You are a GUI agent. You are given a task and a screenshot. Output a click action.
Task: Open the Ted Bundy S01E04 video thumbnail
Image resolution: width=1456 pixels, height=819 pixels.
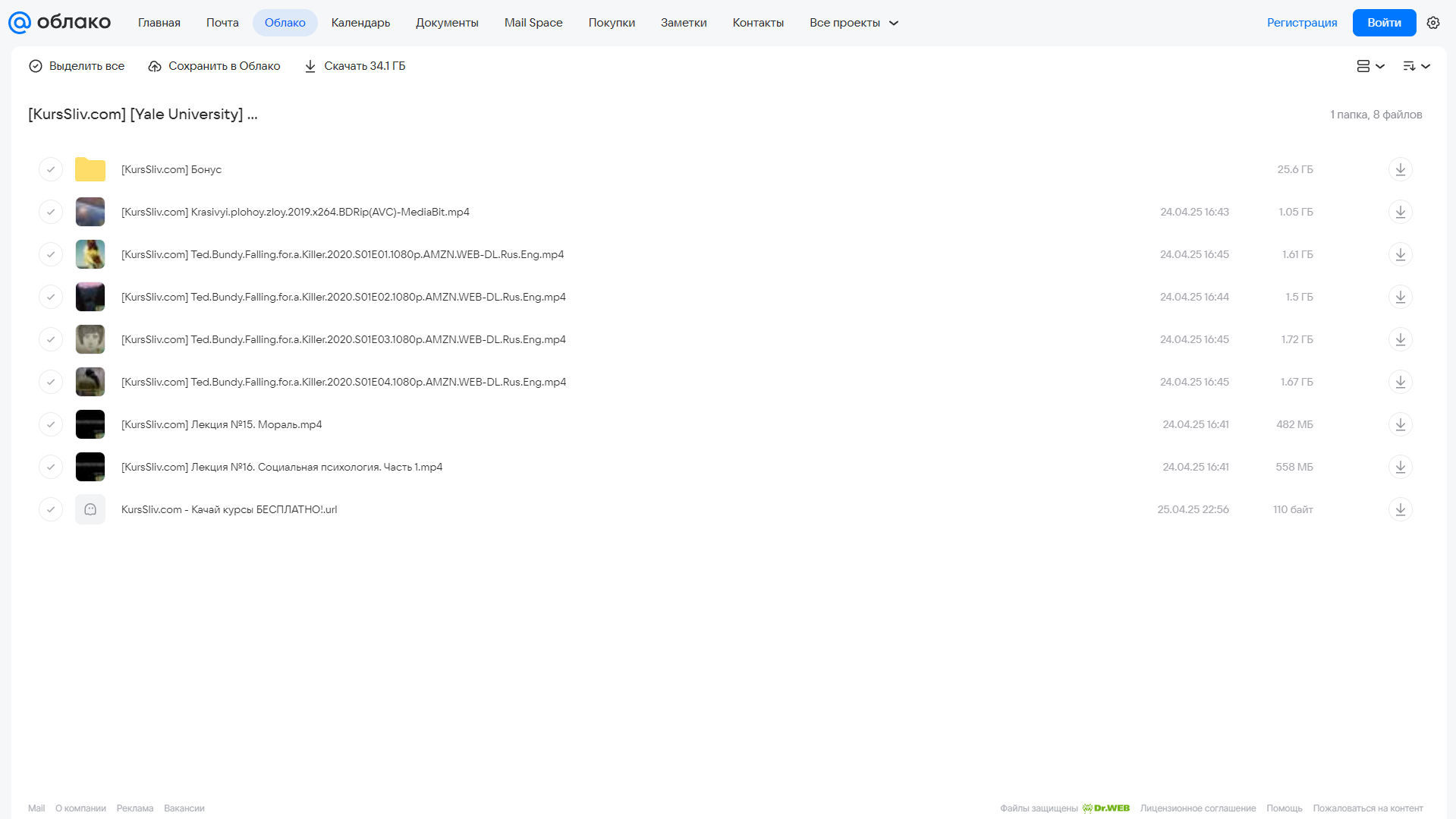[x=90, y=382]
